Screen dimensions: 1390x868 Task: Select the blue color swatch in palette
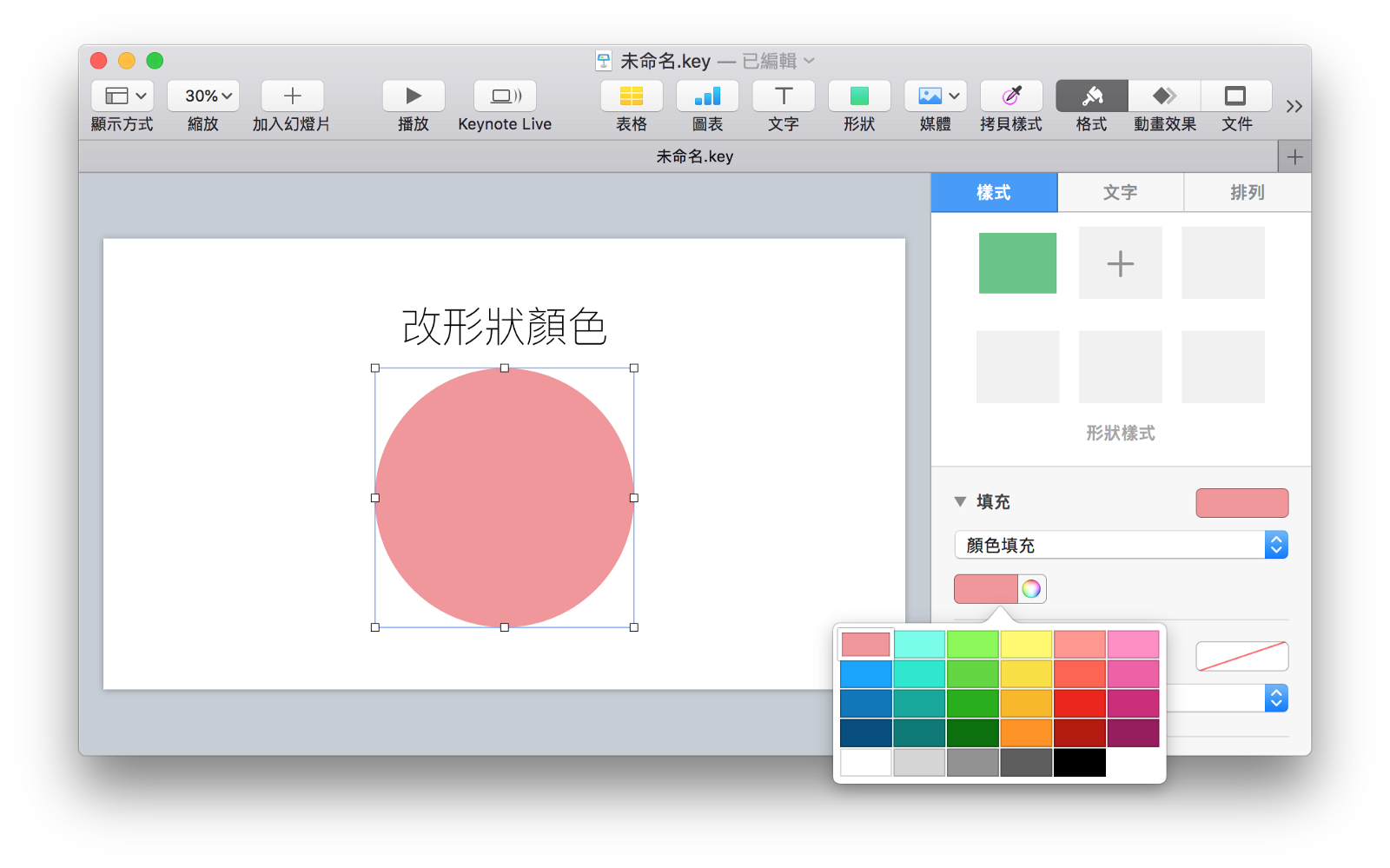point(864,673)
